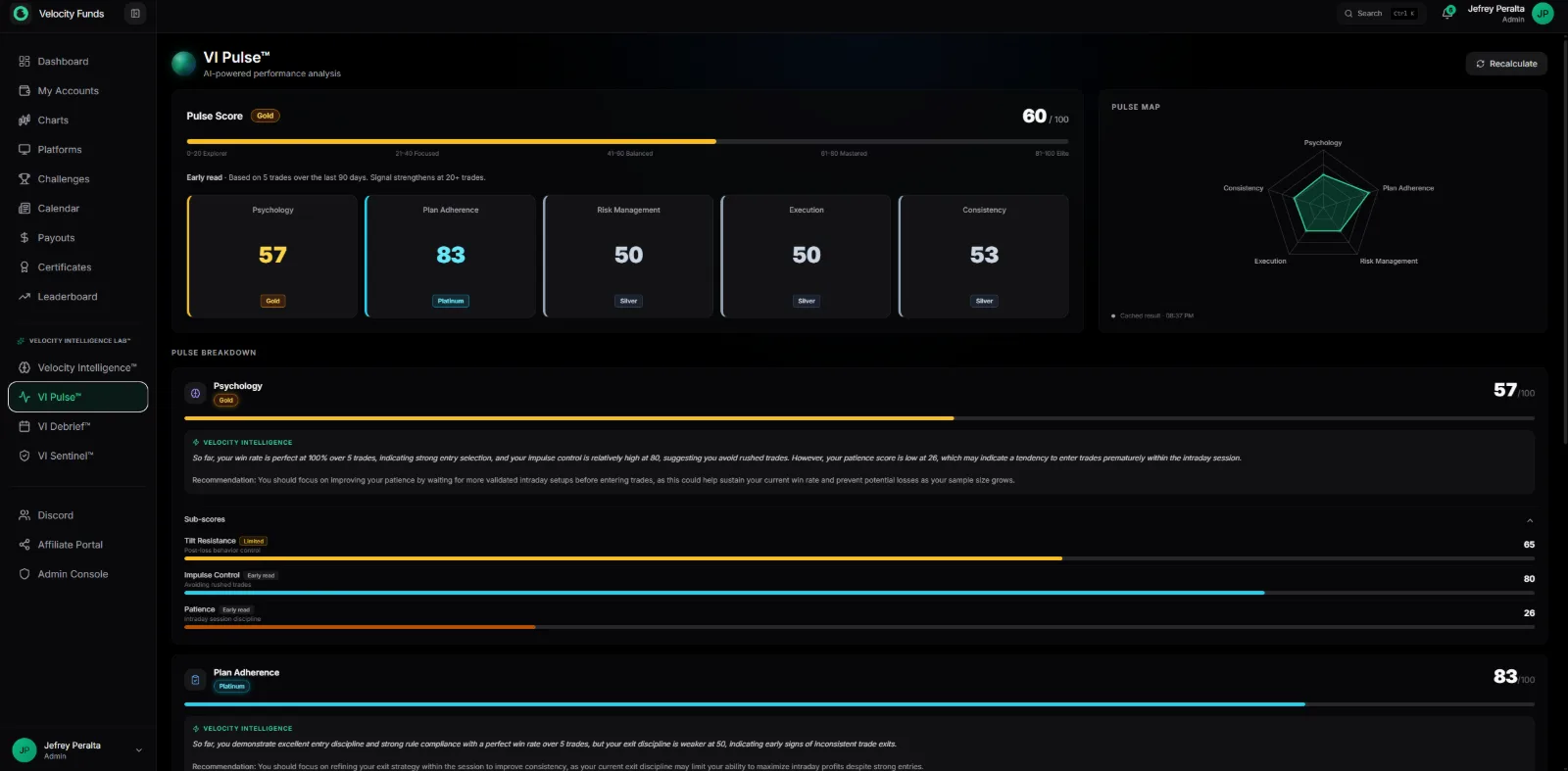Expand the Jefrey Peralta sidebar account menu
This screenshot has height=771, width=1568.
[78, 749]
